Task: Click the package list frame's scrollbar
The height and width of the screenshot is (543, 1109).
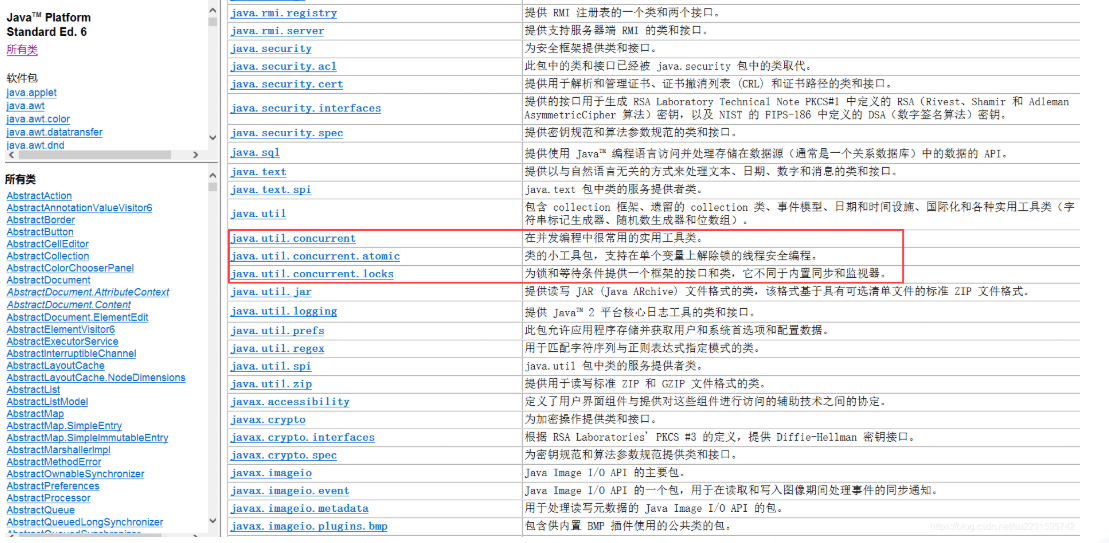Action: point(212,80)
